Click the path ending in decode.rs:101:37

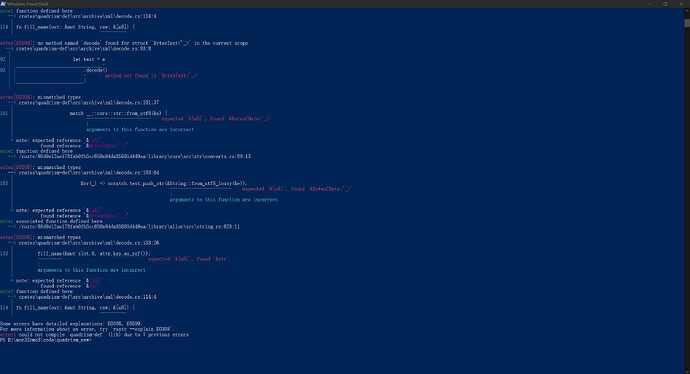click(89, 103)
